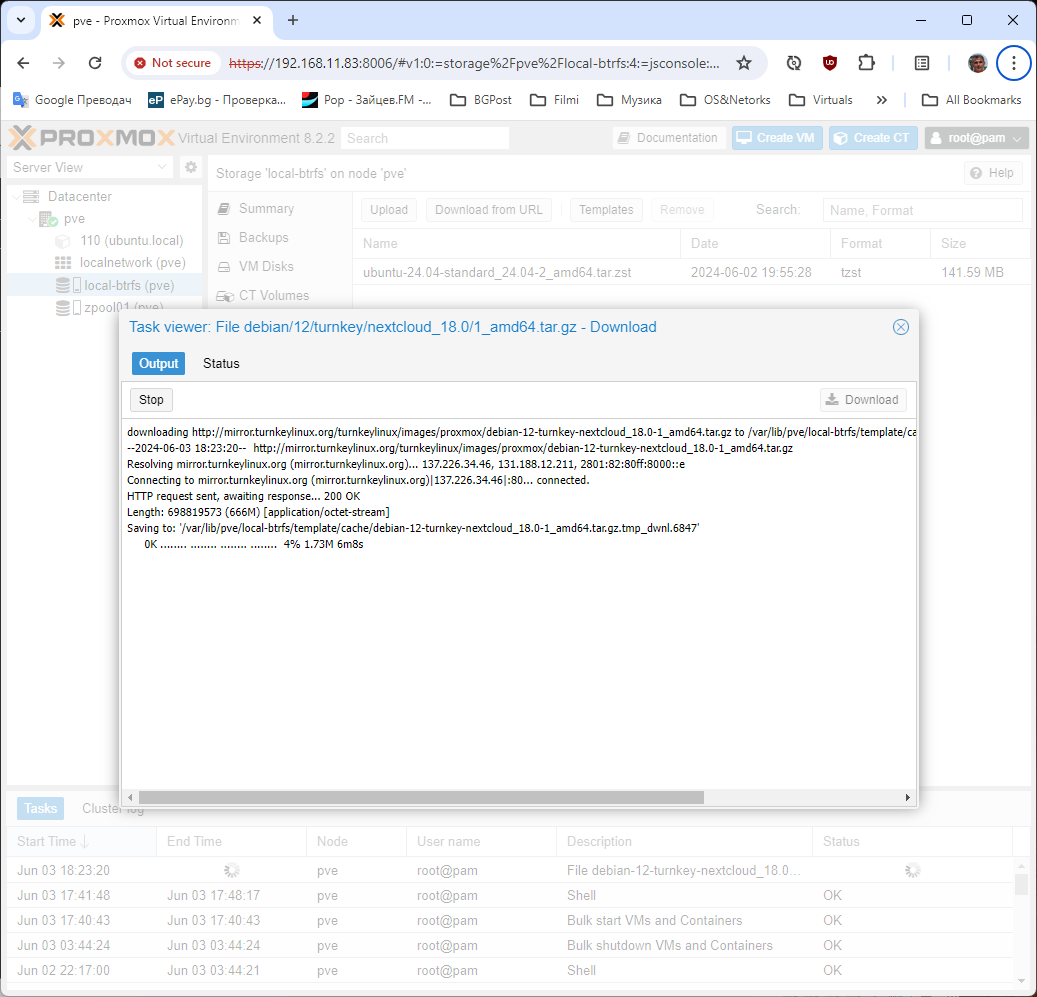Sort templates by the Date column header
The width and height of the screenshot is (1037, 997).
pos(755,243)
